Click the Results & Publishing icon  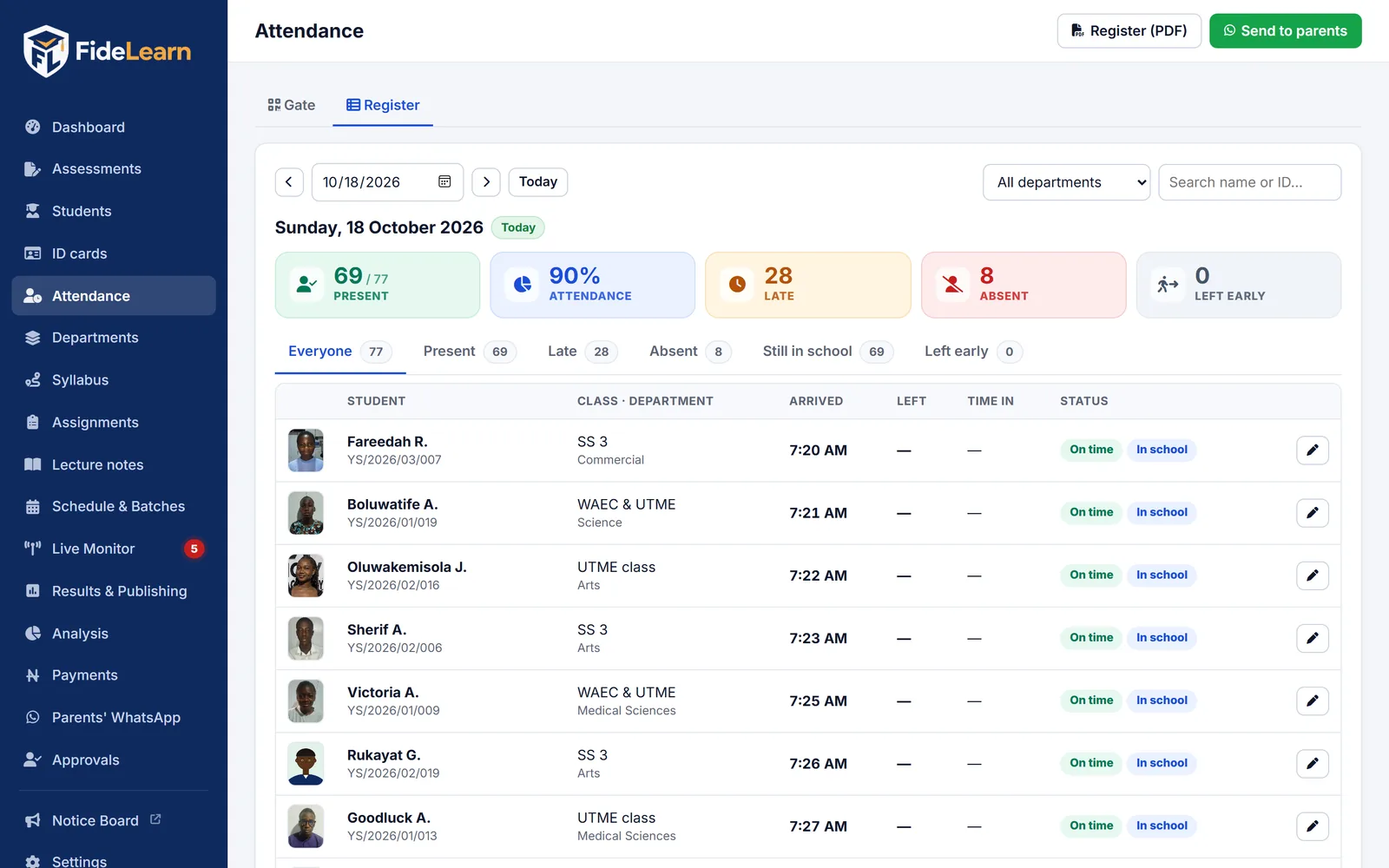(33, 591)
